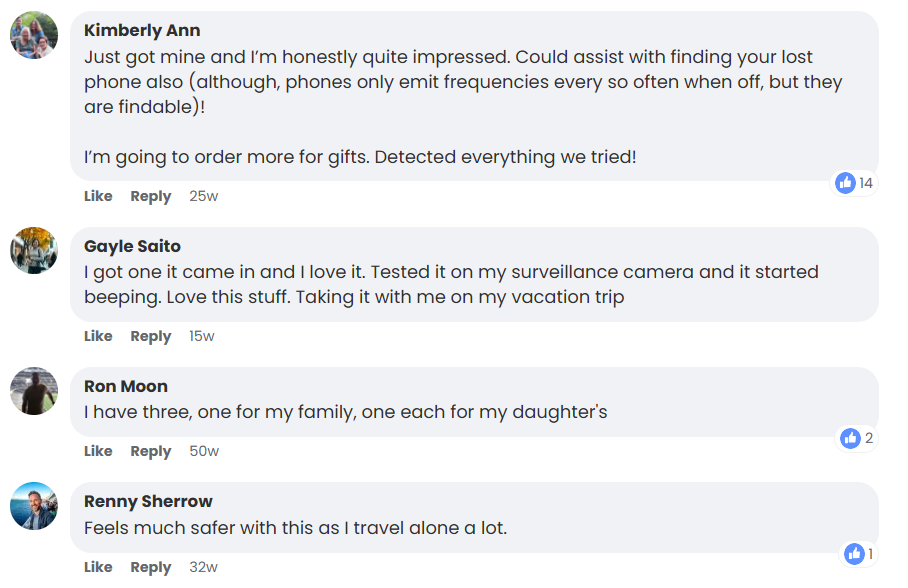Open Kimberly Ann's profile picture
Viewport: 908px width, 588px height.
pos(34,36)
